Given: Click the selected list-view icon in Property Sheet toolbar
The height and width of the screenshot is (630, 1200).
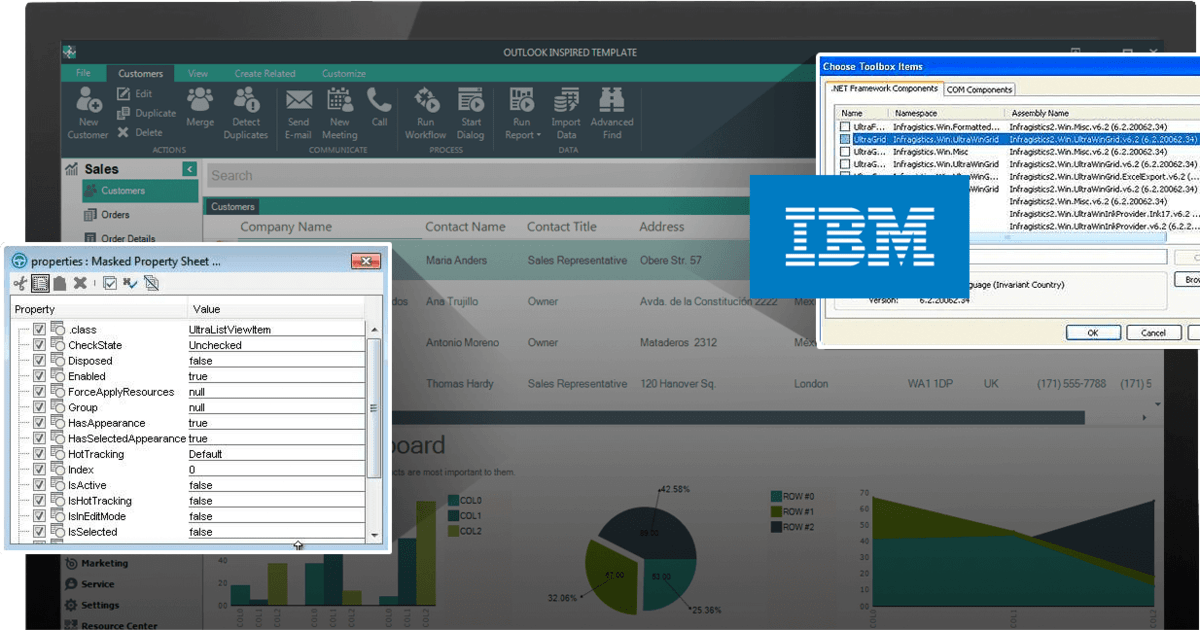Looking at the screenshot, I should click(x=39, y=284).
